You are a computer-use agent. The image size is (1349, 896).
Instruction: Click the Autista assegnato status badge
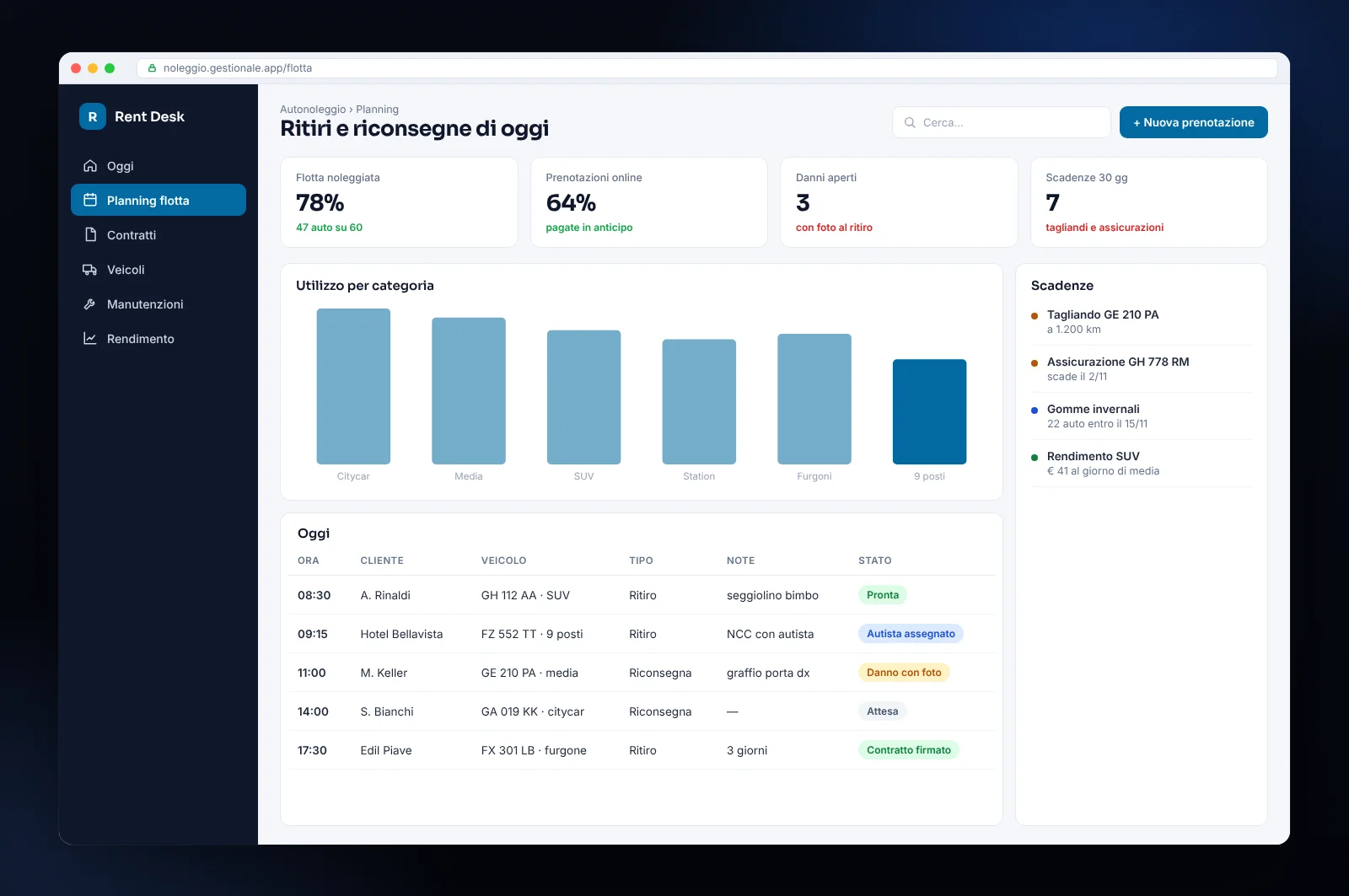click(x=911, y=634)
